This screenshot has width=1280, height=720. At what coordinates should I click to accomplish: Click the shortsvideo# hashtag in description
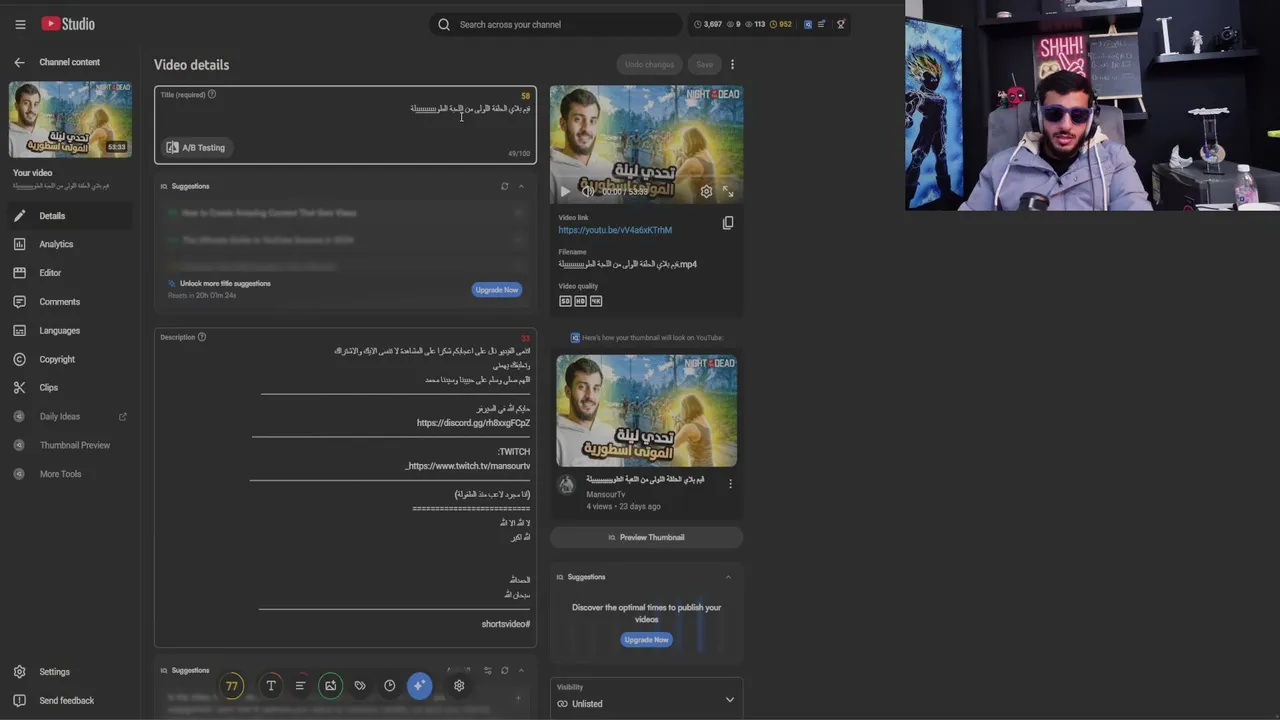tap(506, 624)
